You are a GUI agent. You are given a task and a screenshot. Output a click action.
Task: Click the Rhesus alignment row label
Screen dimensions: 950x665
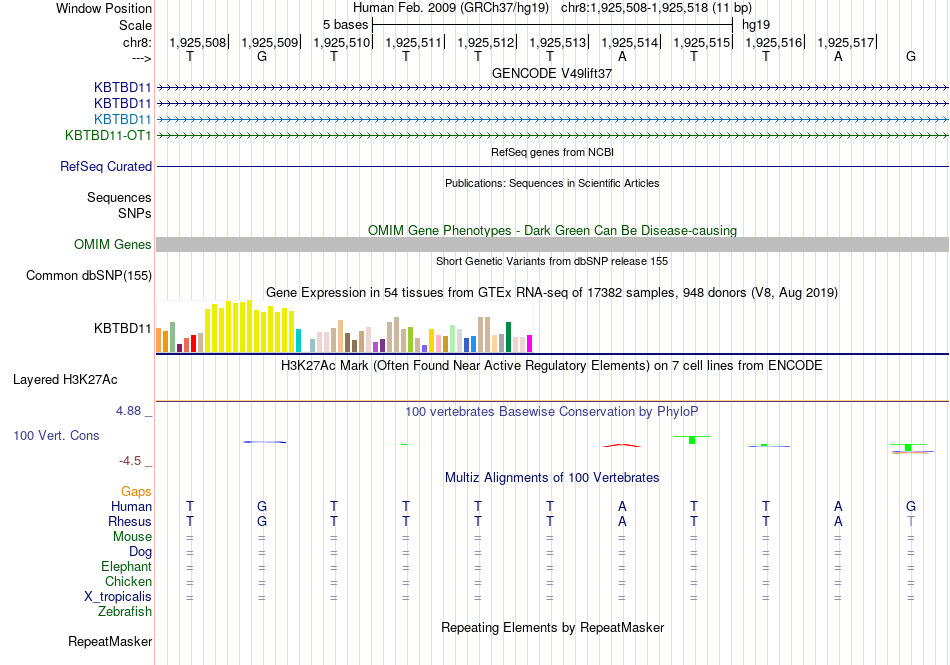[x=130, y=521]
